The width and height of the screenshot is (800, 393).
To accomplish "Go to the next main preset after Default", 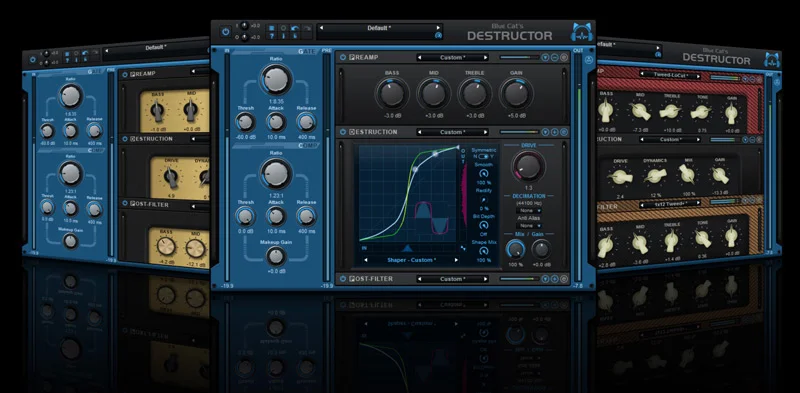I will (438, 28).
